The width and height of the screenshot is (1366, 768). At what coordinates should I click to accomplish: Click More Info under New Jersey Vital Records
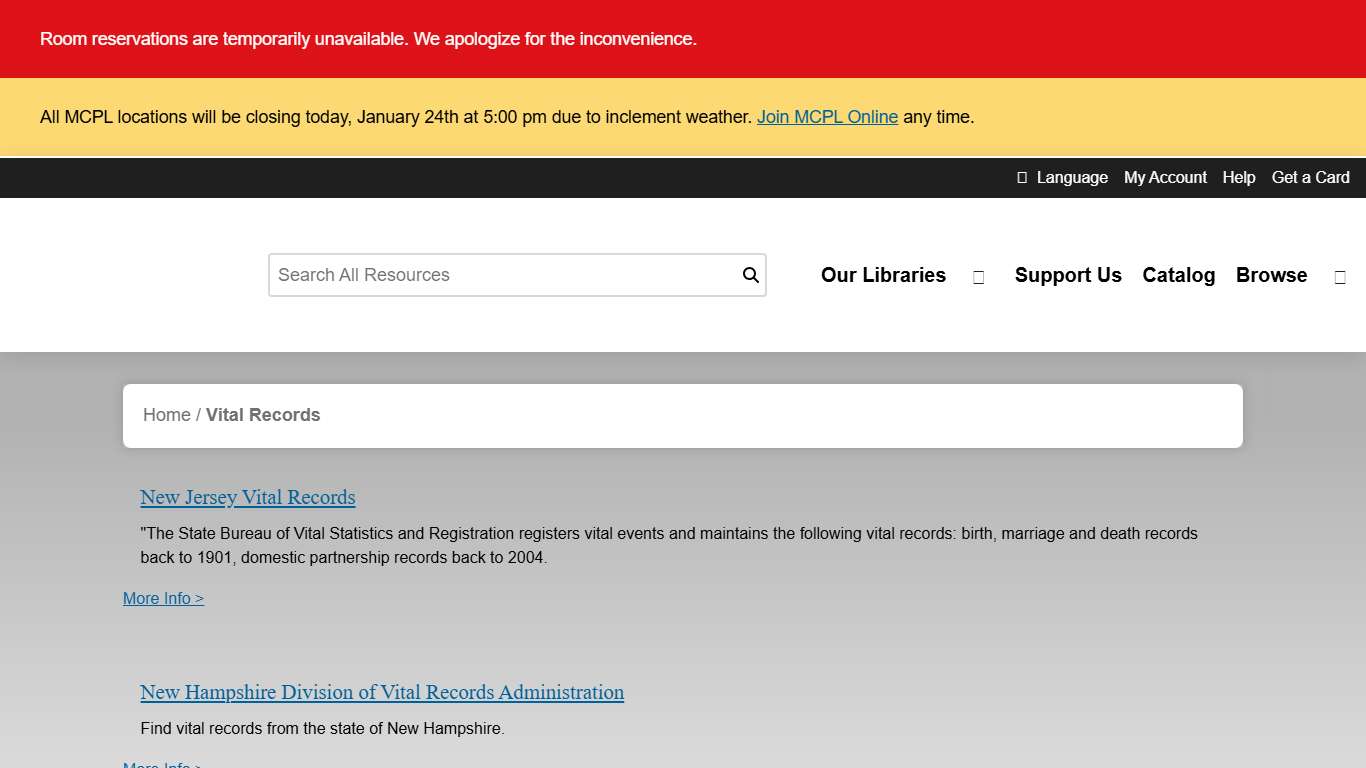click(163, 598)
